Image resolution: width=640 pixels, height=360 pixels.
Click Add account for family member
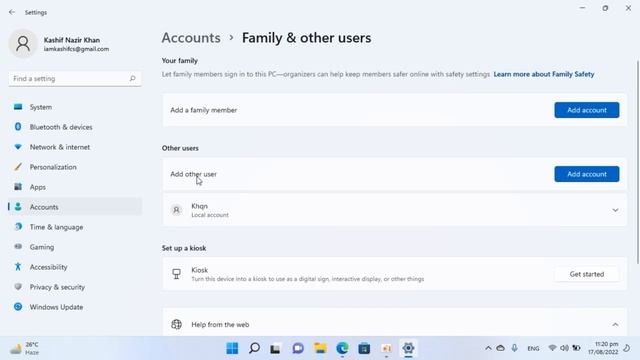click(x=587, y=110)
